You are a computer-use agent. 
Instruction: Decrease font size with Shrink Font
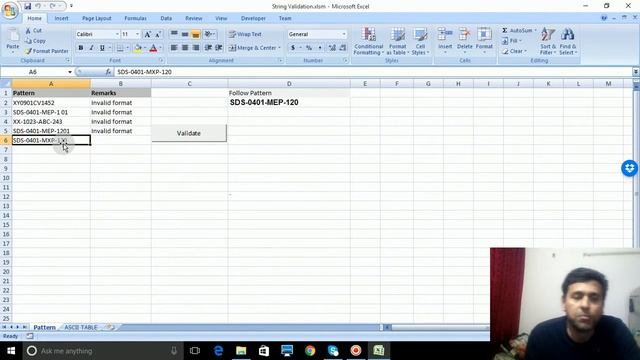click(158, 34)
